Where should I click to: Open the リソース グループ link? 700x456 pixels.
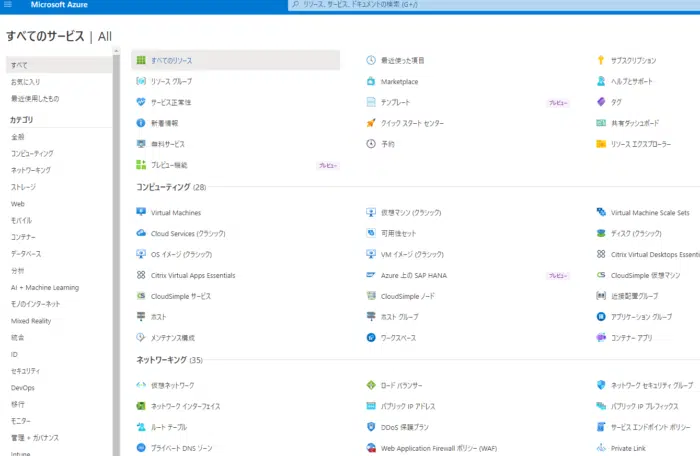pyautogui.click(x=171, y=81)
